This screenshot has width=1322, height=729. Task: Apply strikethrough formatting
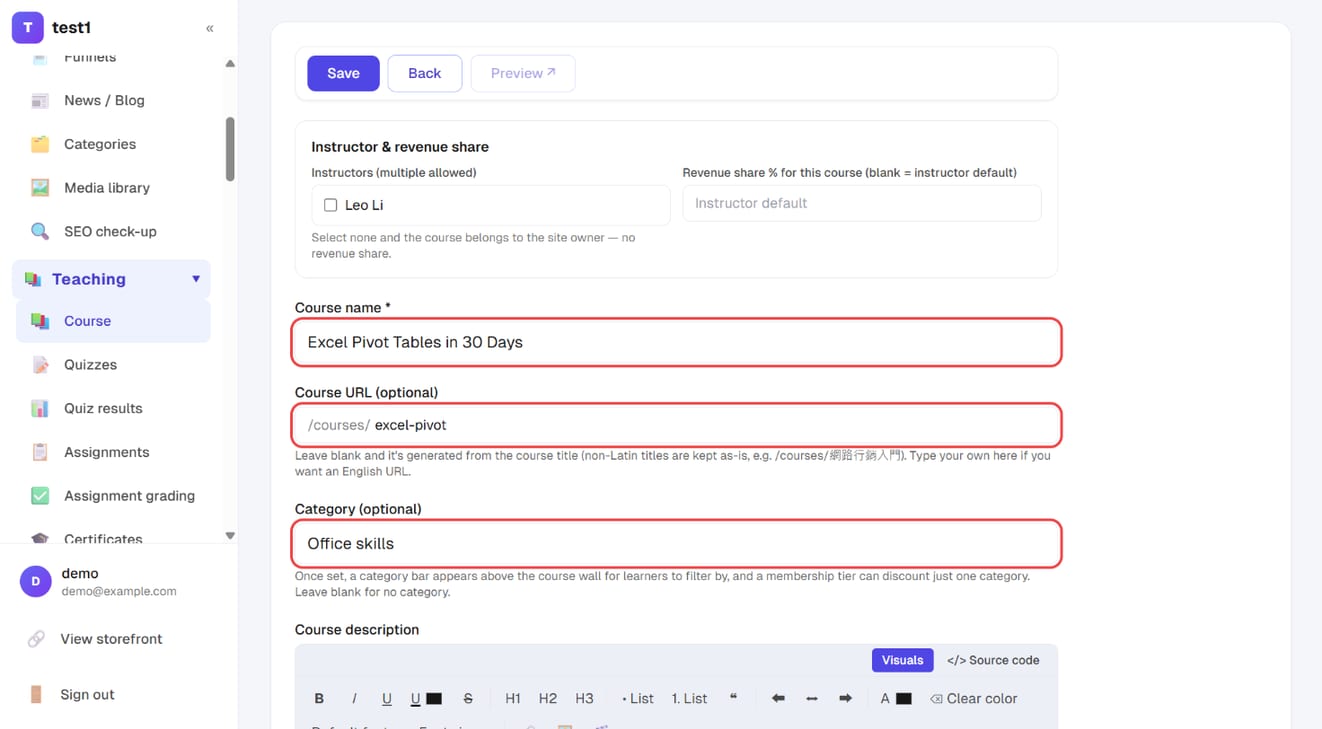pos(468,699)
